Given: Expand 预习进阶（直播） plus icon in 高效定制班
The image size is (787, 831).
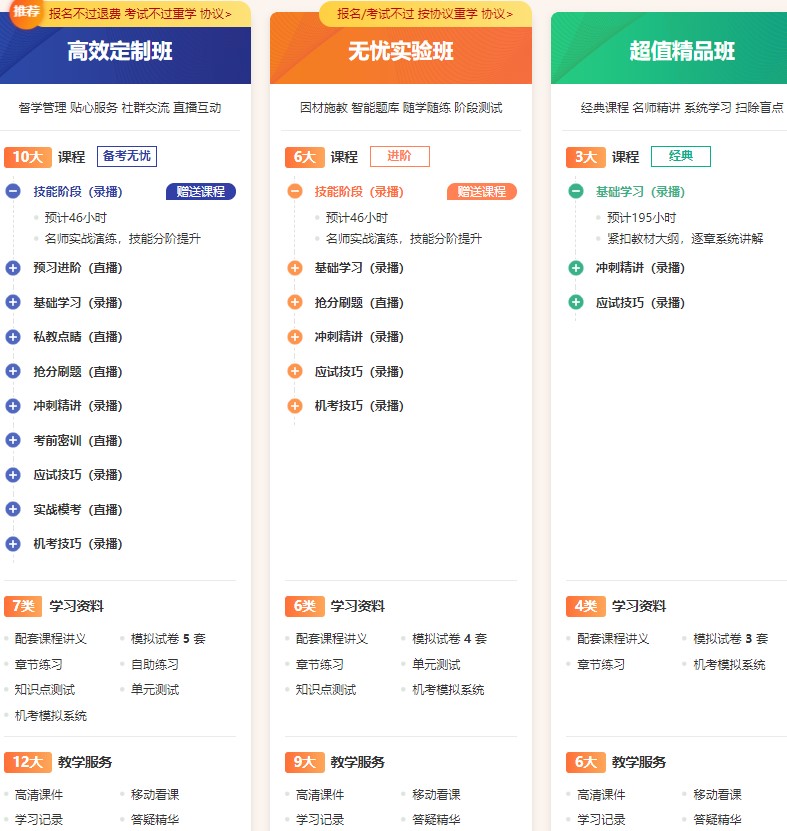Looking at the screenshot, I should (13, 268).
